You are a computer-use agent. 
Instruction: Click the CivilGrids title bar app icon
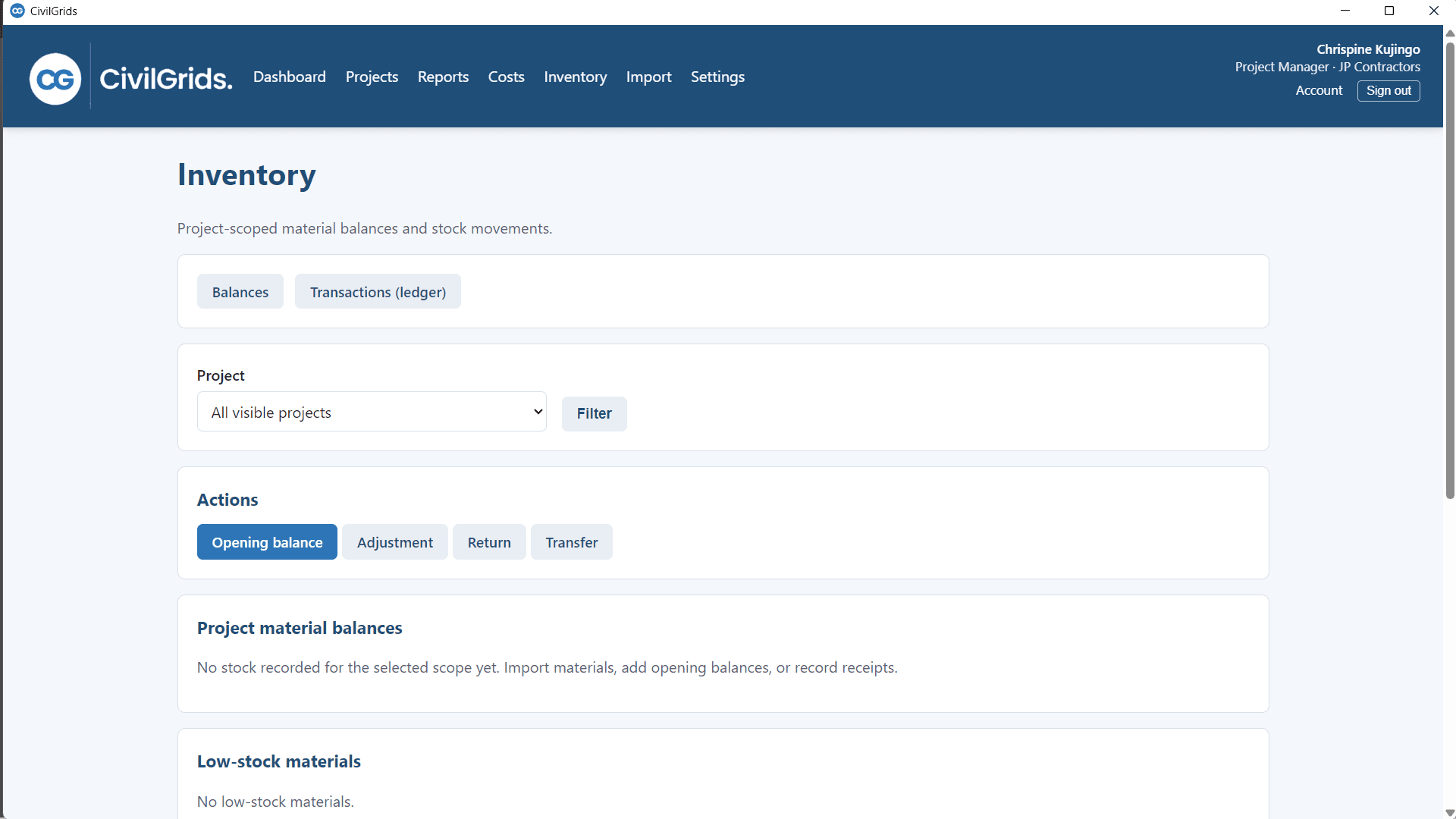[x=17, y=11]
